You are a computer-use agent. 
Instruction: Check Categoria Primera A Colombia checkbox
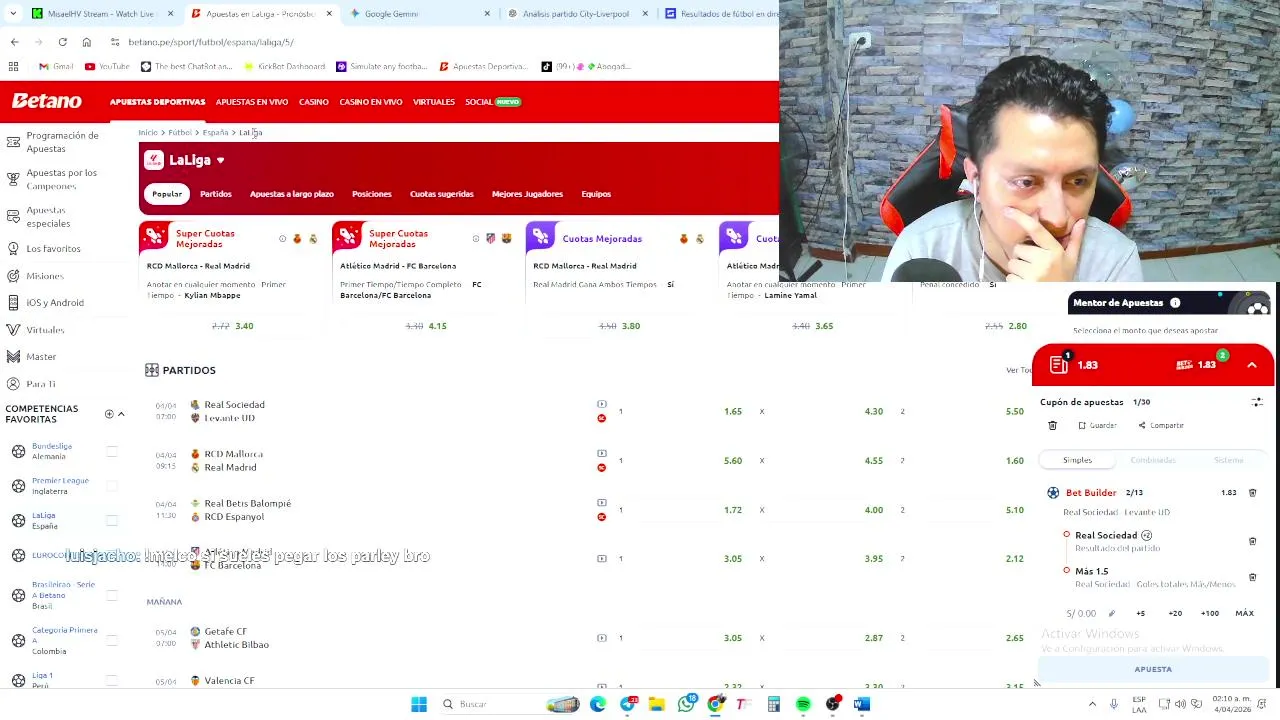pyautogui.click(x=112, y=640)
